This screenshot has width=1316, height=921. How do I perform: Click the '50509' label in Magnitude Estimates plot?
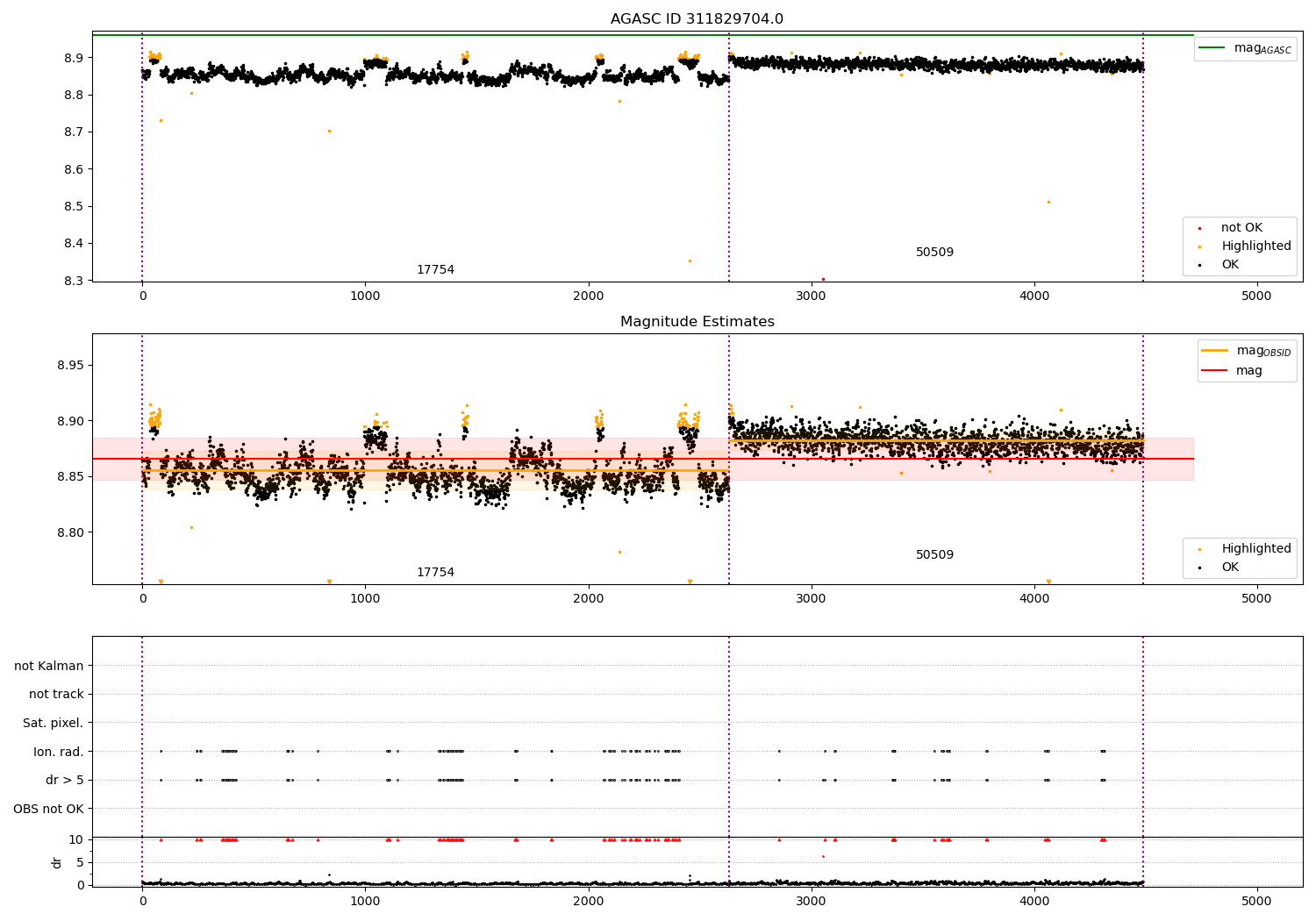pyautogui.click(x=934, y=554)
